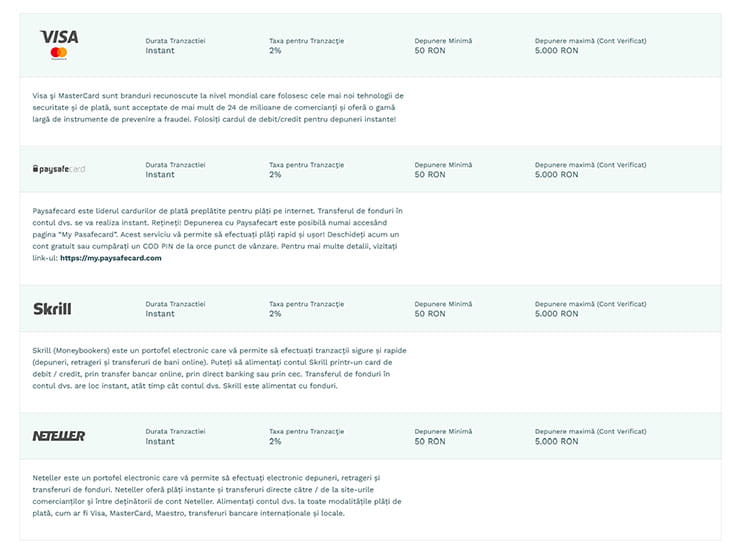Select Neteller's Depunere maximă 5.000 RON
The image size is (741, 550).
pos(556,441)
